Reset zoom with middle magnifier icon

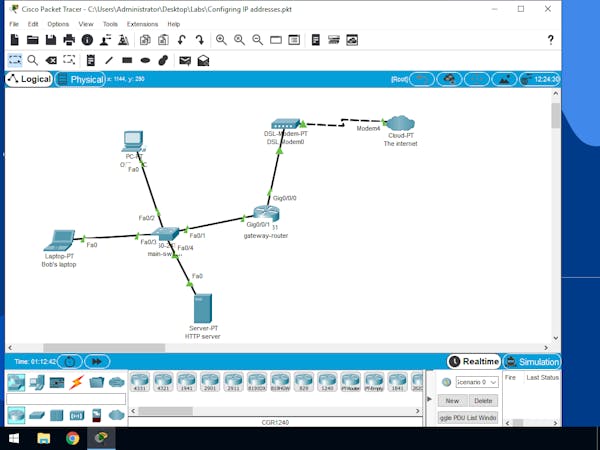[240, 40]
